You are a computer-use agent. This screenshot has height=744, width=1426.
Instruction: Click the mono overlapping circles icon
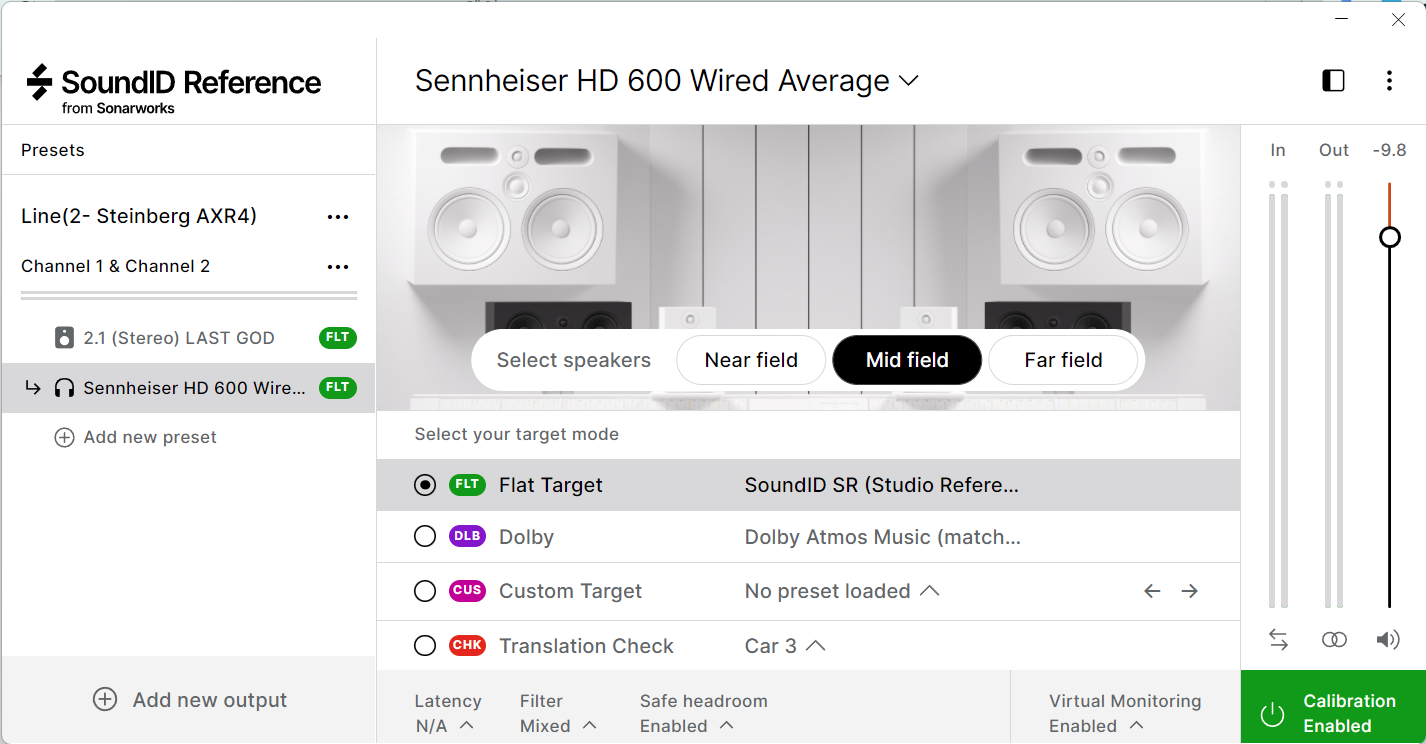[1334, 640]
